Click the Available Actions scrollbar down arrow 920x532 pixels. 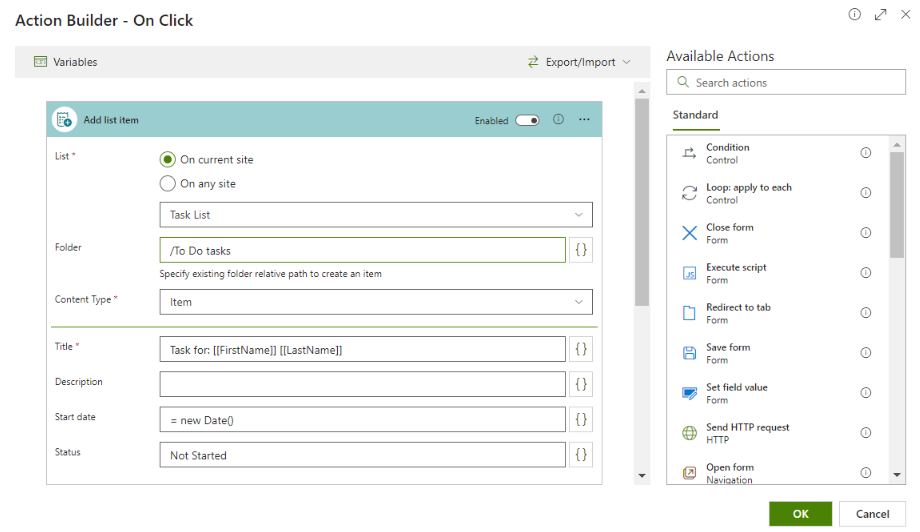897,475
